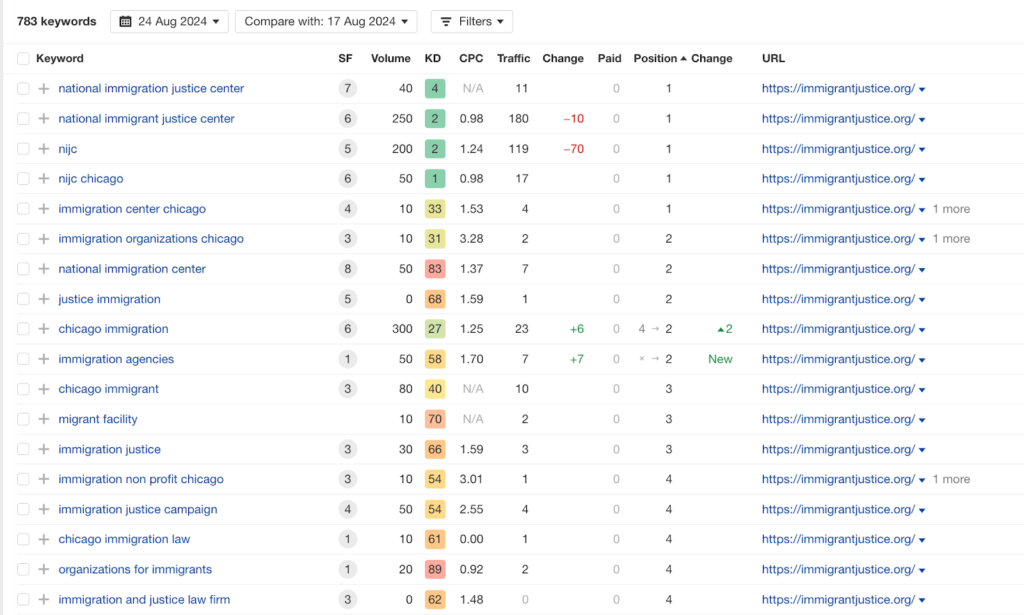
Task: Click plus icon next to 'migrant facility'
Action: tap(44, 419)
